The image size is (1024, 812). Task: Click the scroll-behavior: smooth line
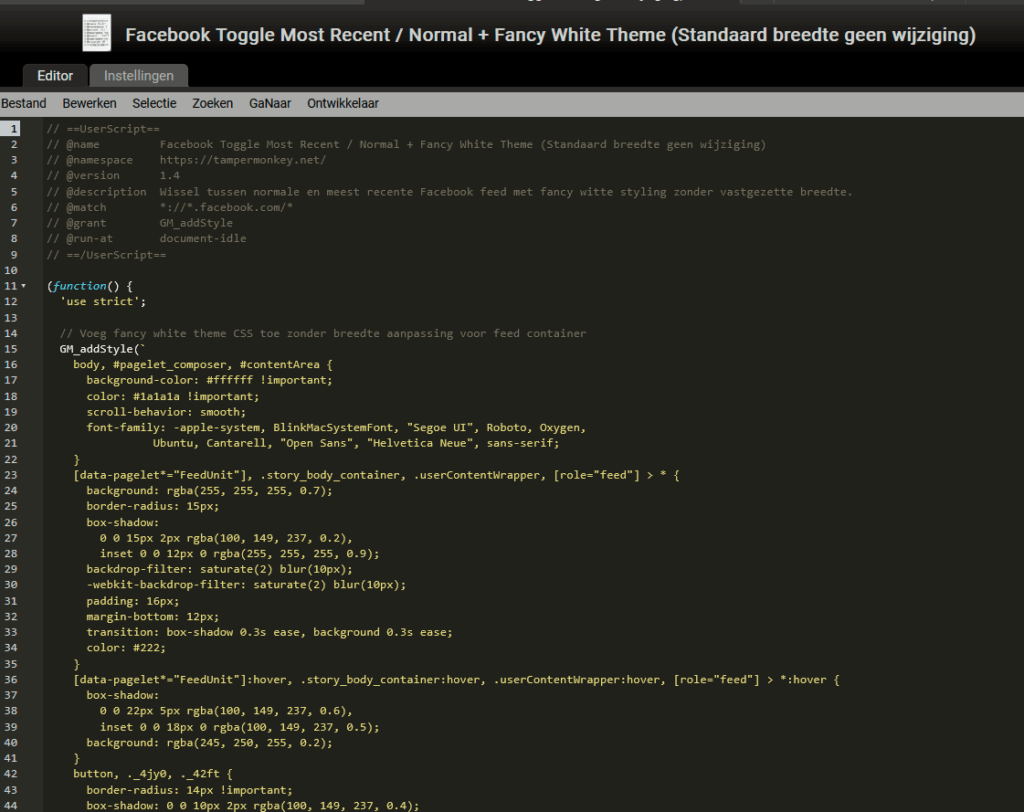[x=166, y=412]
